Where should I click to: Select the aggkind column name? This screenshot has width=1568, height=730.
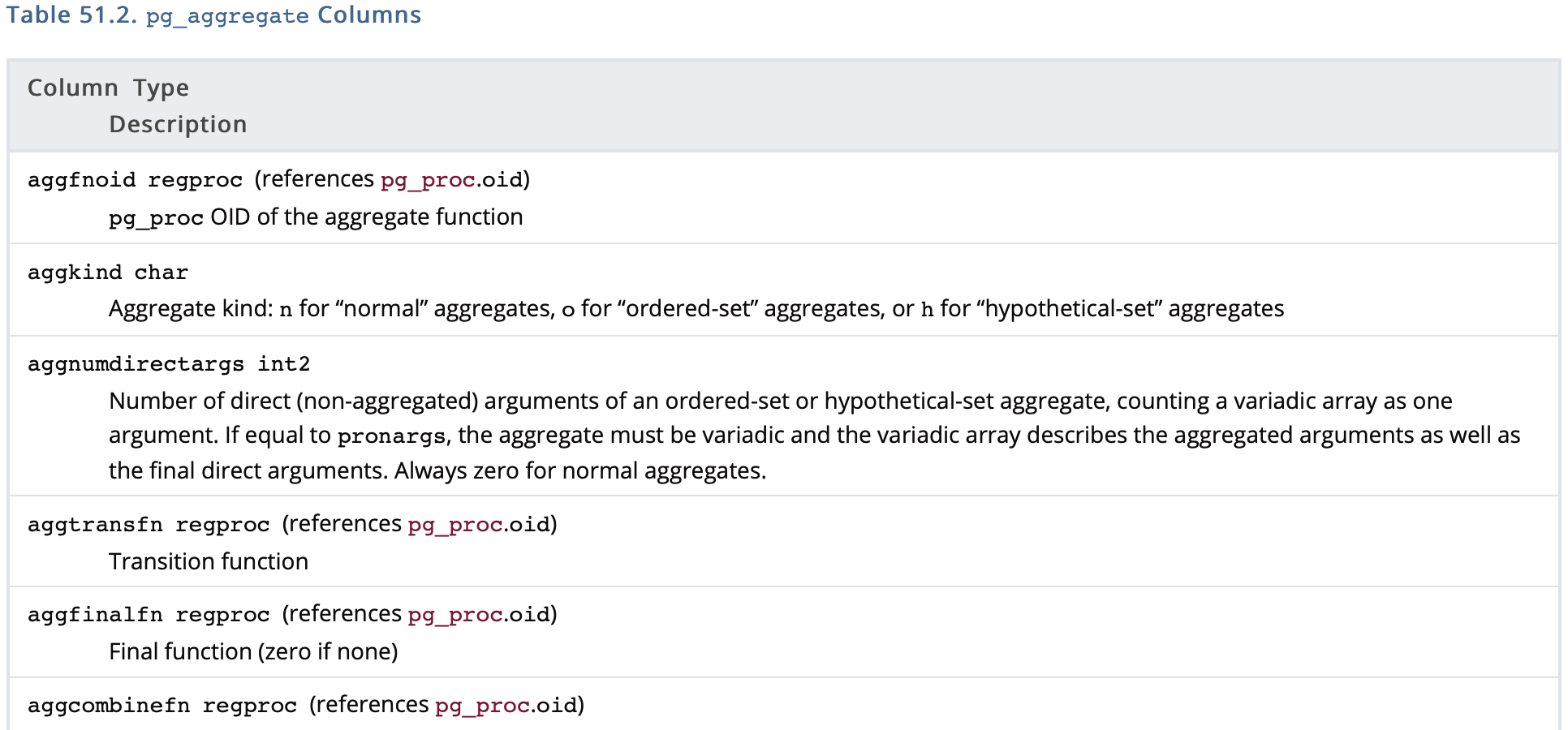(x=75, y=273)
